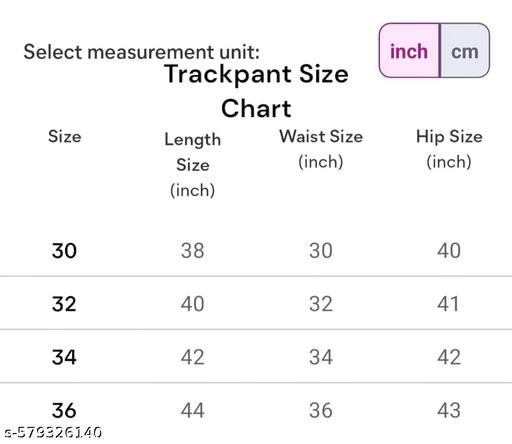Viewport: 512px width, 444px height.
Task: Click hip value 41 for size 32
Action: tap(448, 304)
